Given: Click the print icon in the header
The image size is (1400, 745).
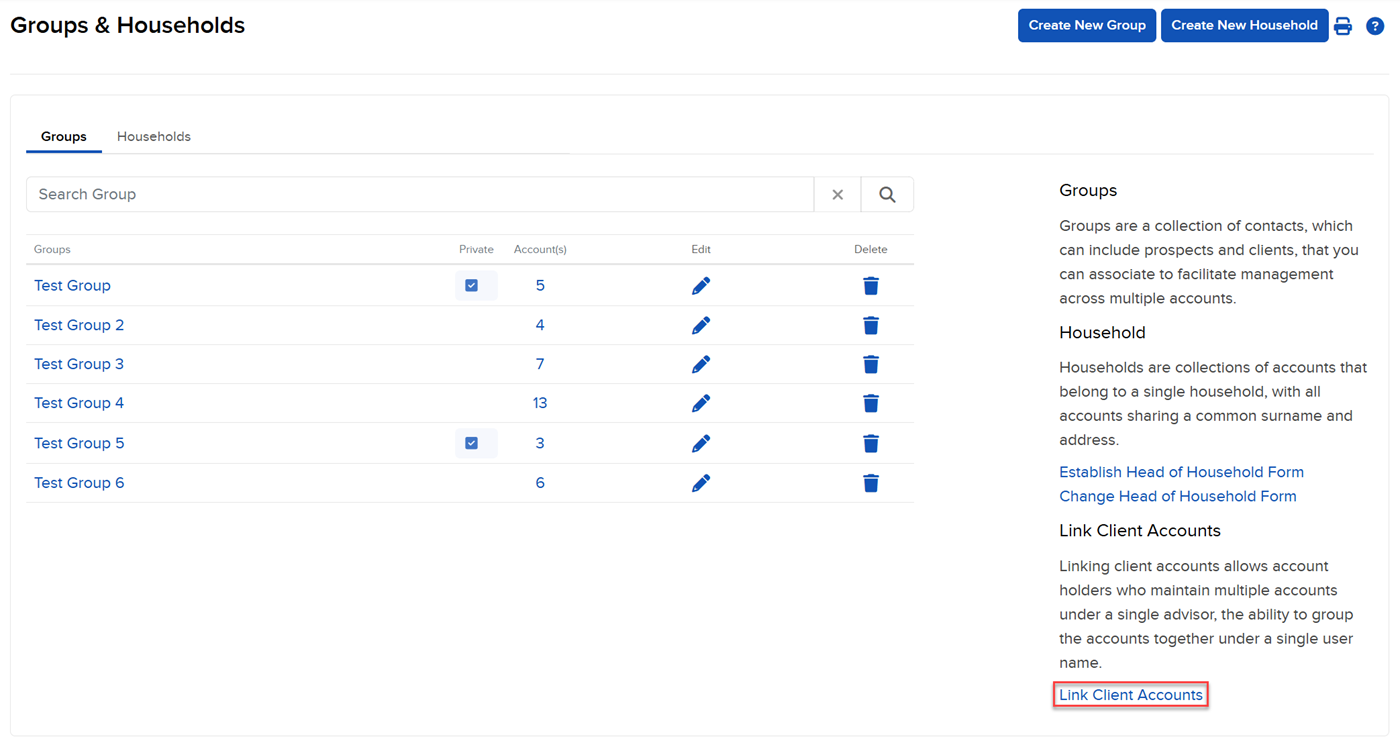Looking at the screenshot, I should point(1343,25).
